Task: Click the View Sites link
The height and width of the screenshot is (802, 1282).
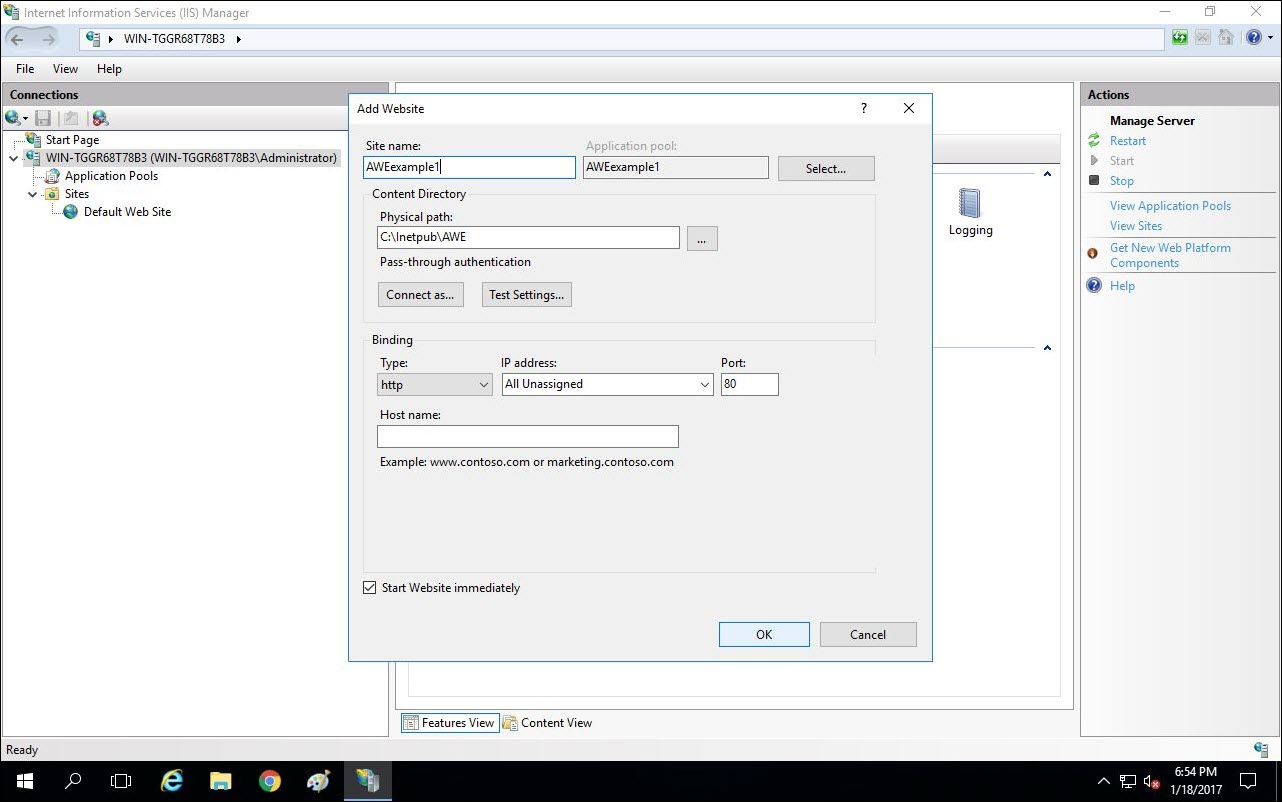Action: [x=1136, y=226]
